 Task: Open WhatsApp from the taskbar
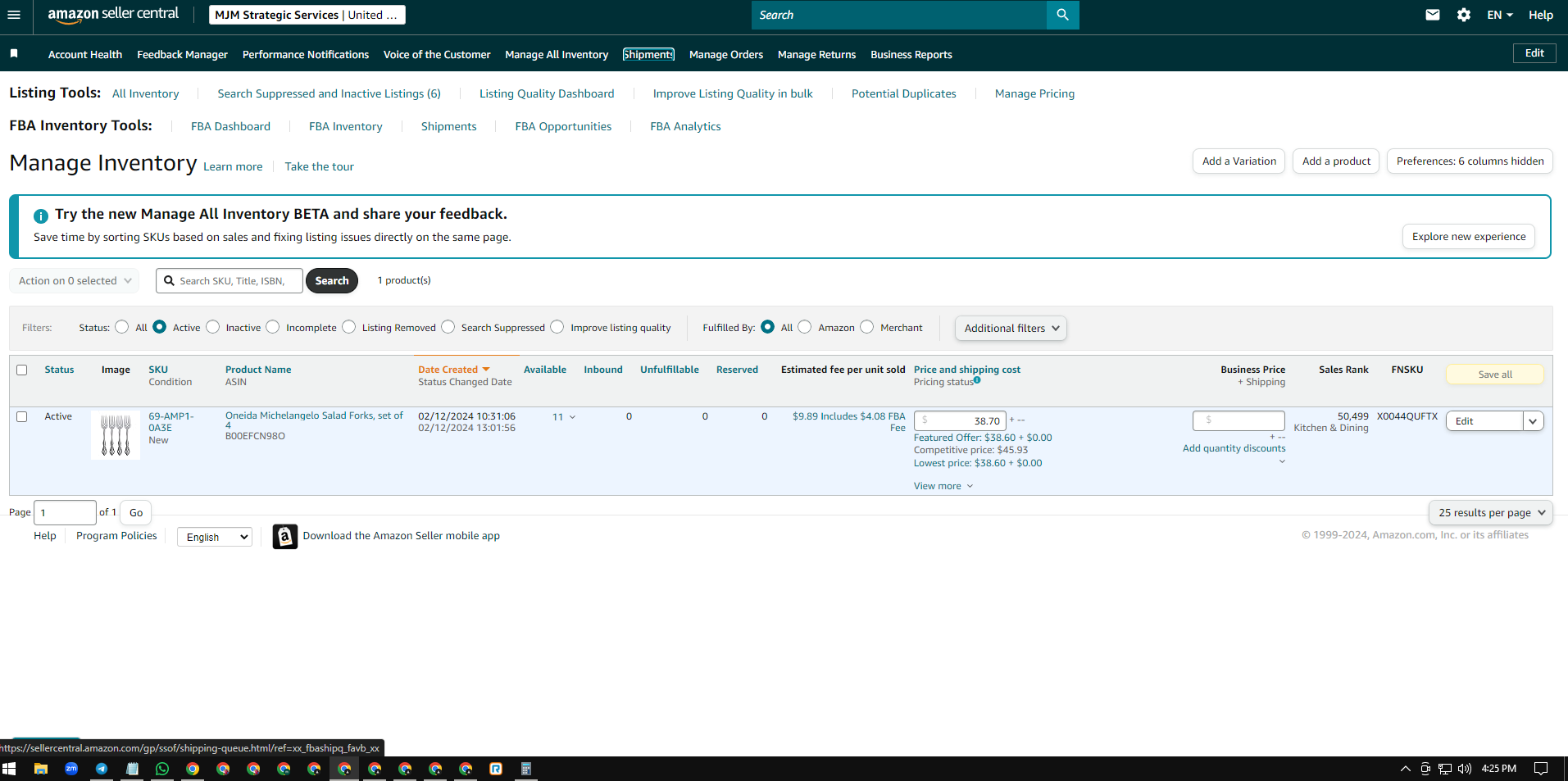point(162,769)
